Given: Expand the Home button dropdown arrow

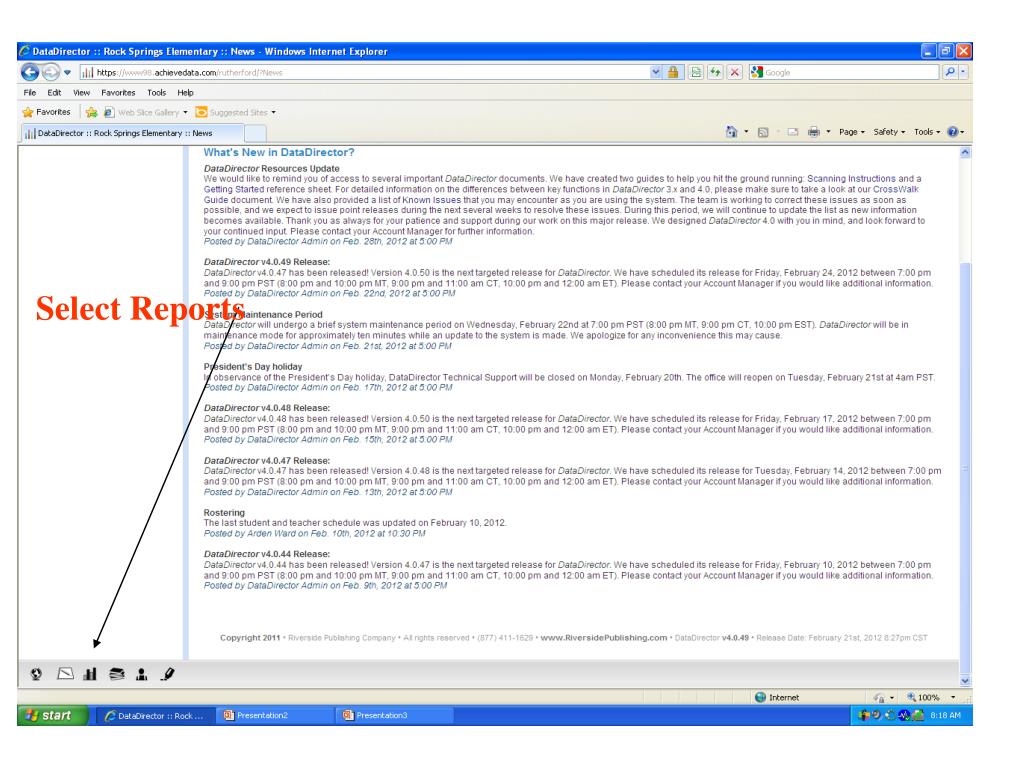Looking at the screenshot, I should coord(746,132).
